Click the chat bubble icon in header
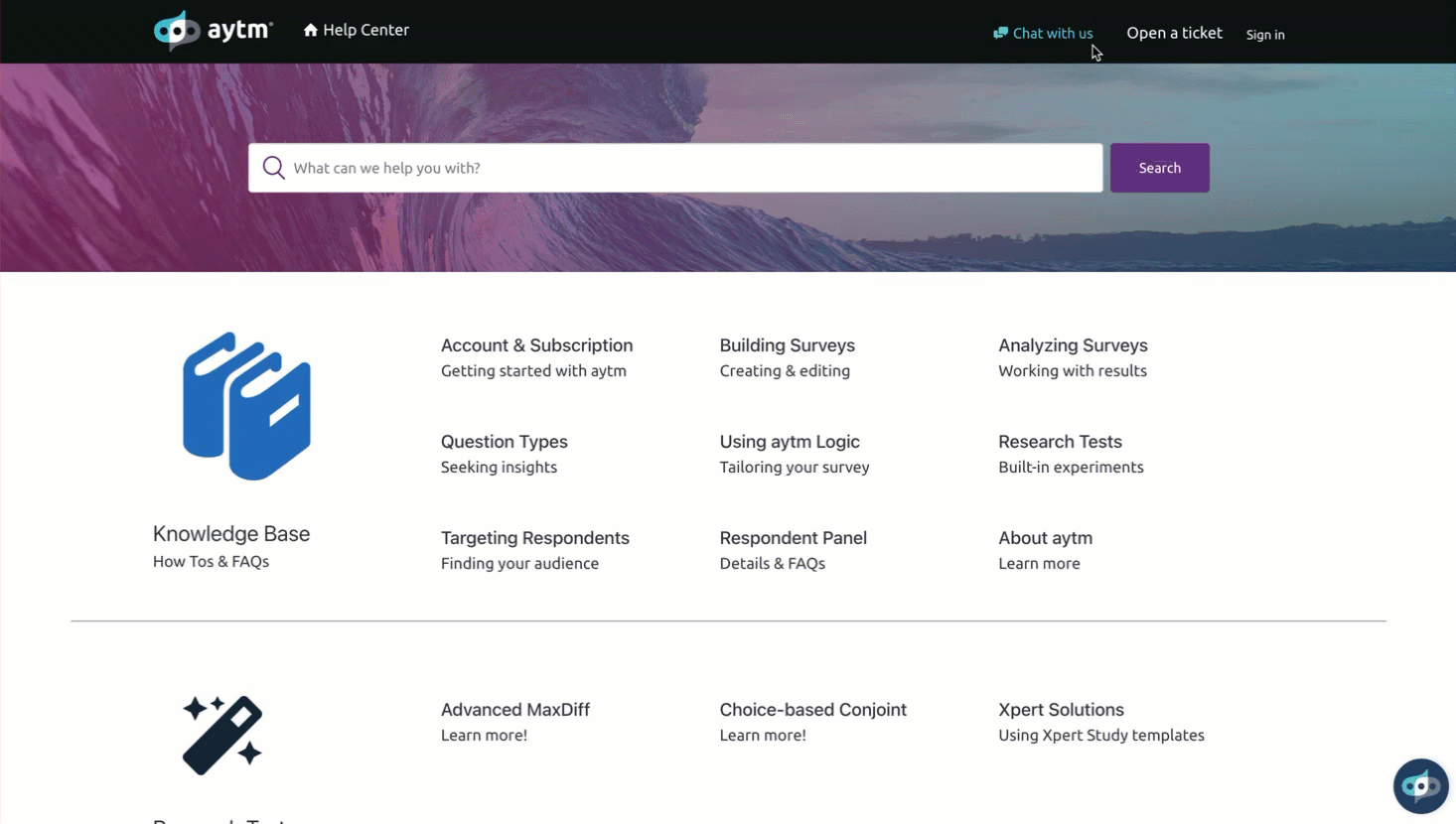Screen dimensions: 1456x824 [x=1000, y=33]
